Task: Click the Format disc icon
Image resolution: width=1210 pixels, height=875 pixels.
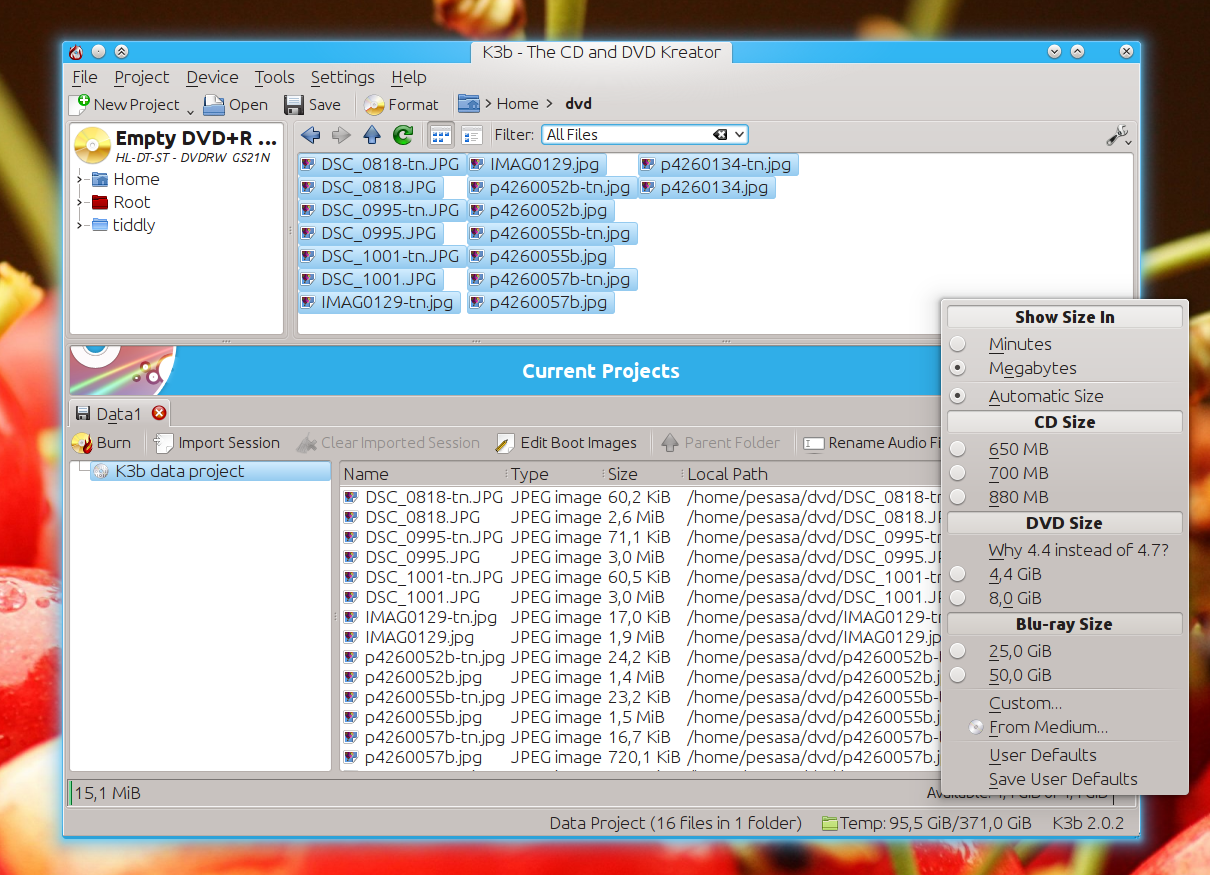Action: (x=374, y=104)
